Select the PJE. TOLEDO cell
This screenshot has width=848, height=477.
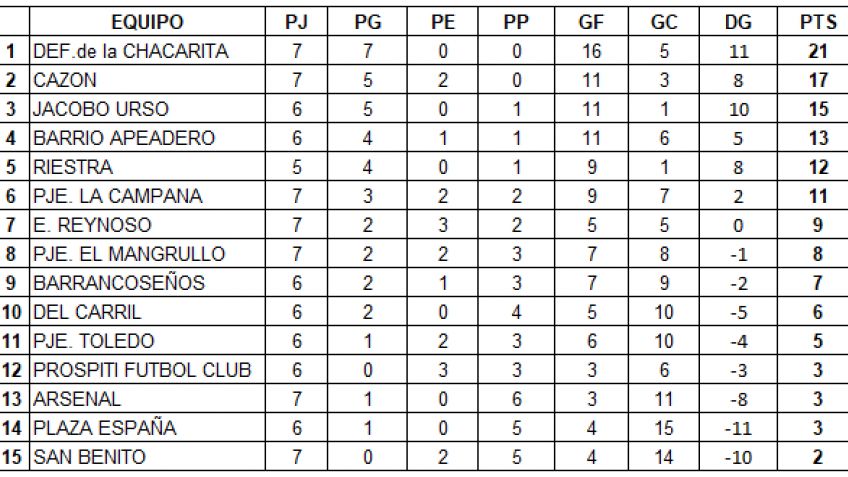click(147, 341)
